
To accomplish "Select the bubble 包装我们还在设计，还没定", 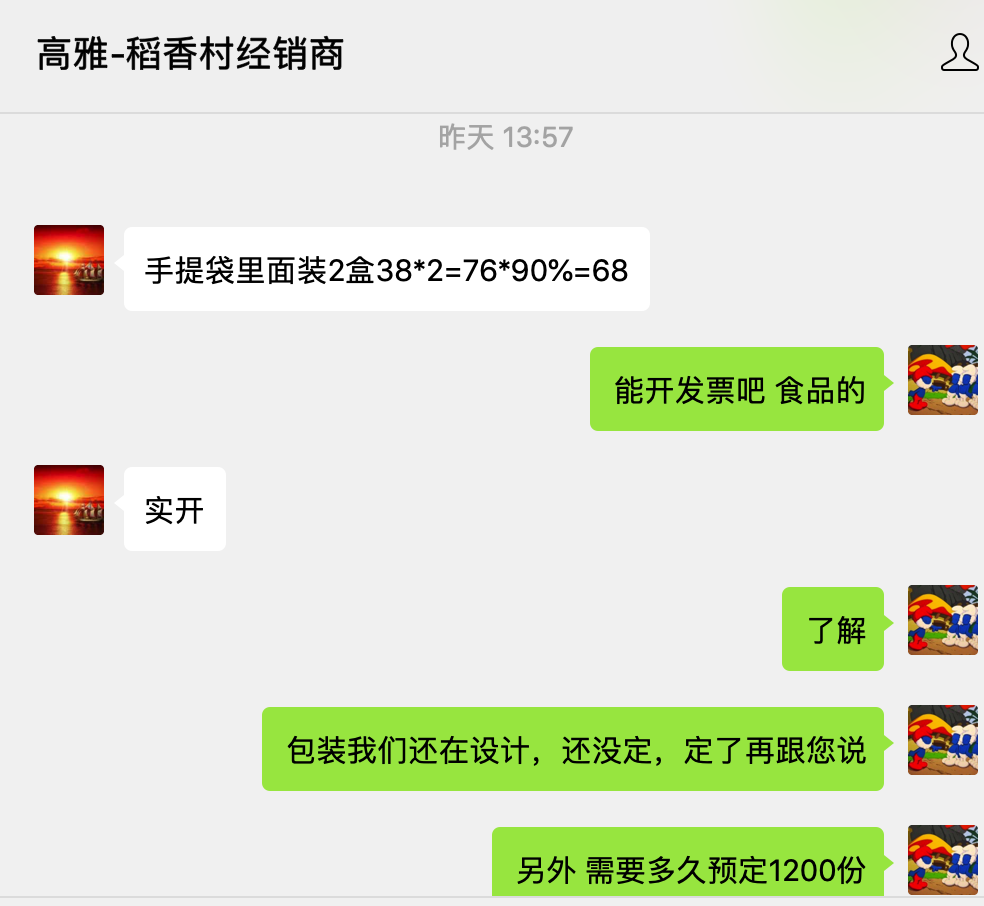I will click(573, 749).
